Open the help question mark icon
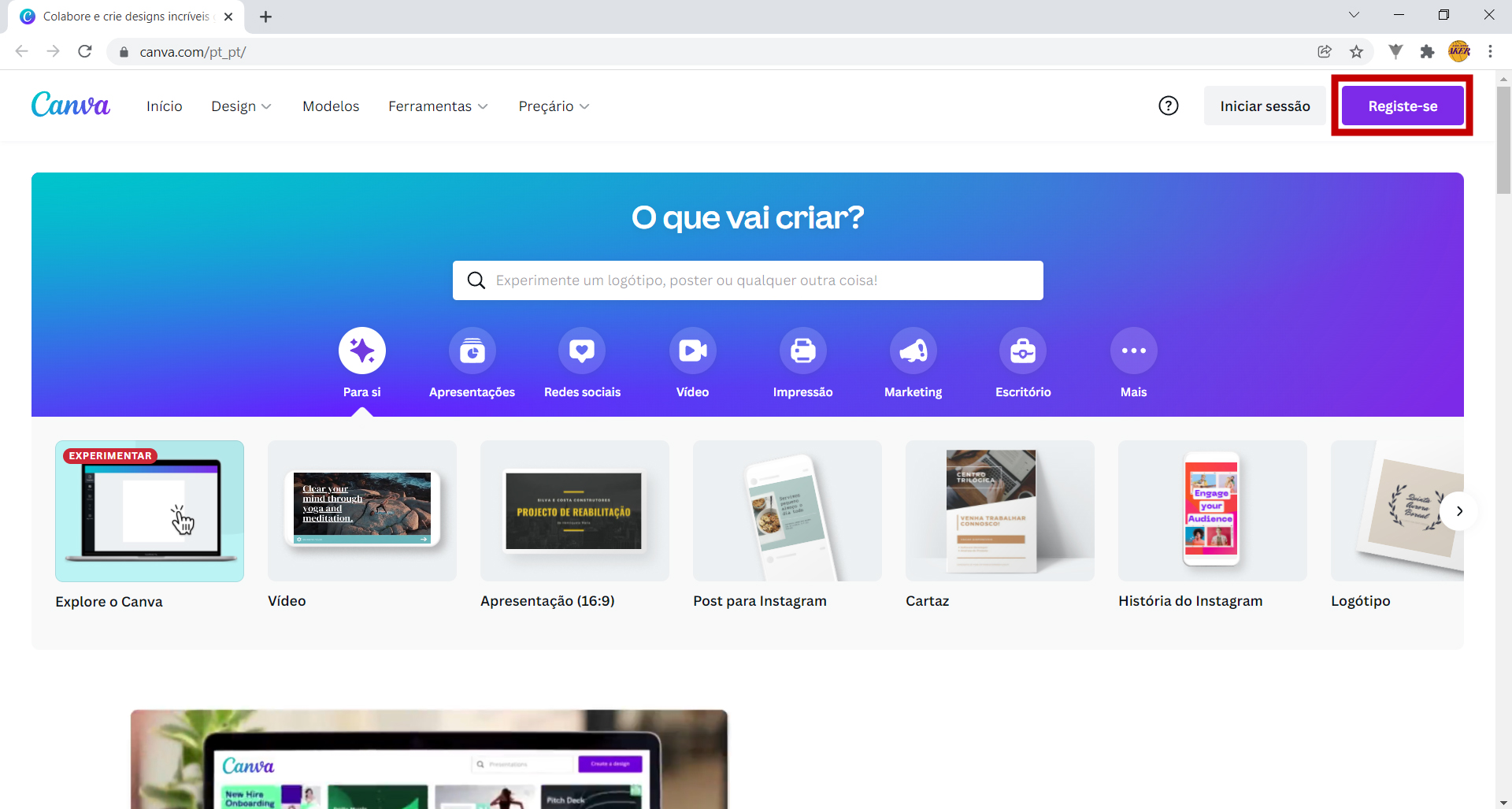The height and width of the screenshot is (809, 1512). (1169, 106)
